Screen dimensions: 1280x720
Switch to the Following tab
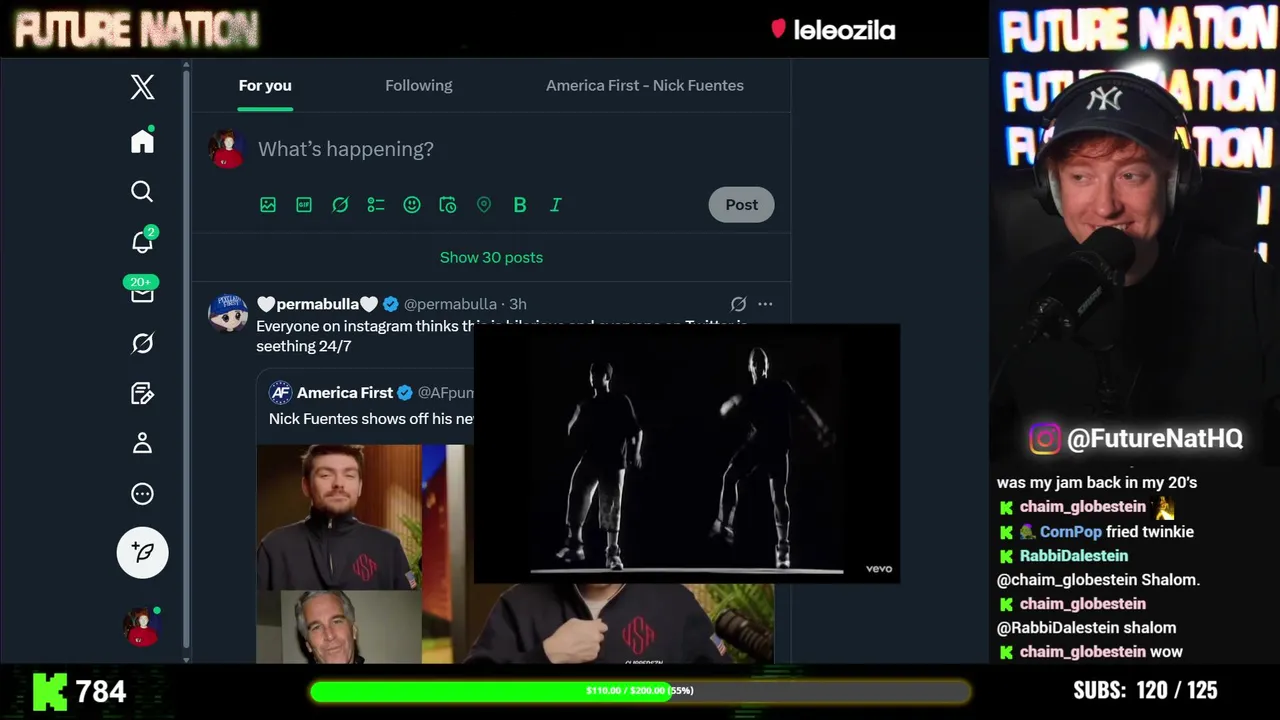pyautogui.click(x=419, y=85)
